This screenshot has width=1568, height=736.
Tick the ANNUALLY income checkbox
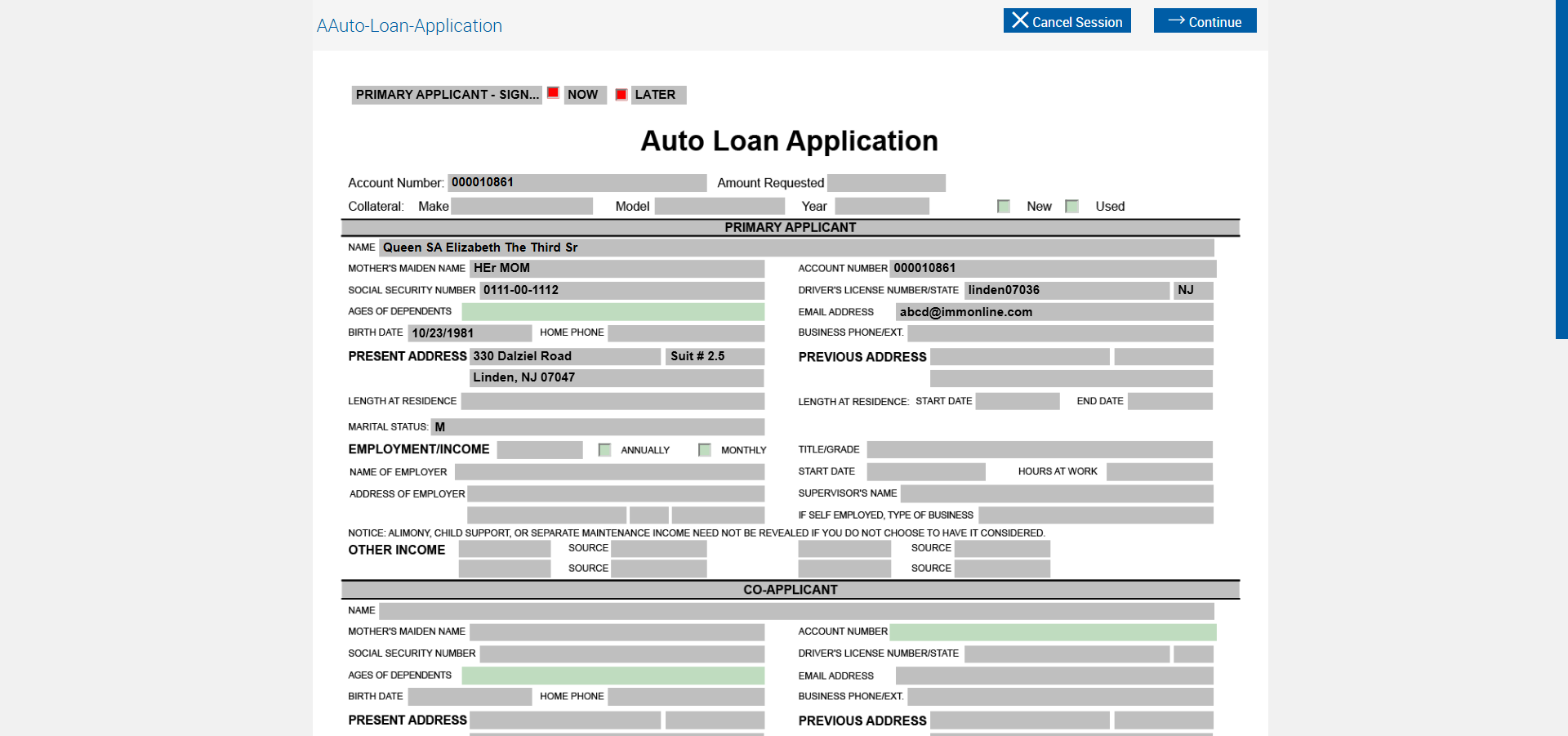(x=604, y=450)
